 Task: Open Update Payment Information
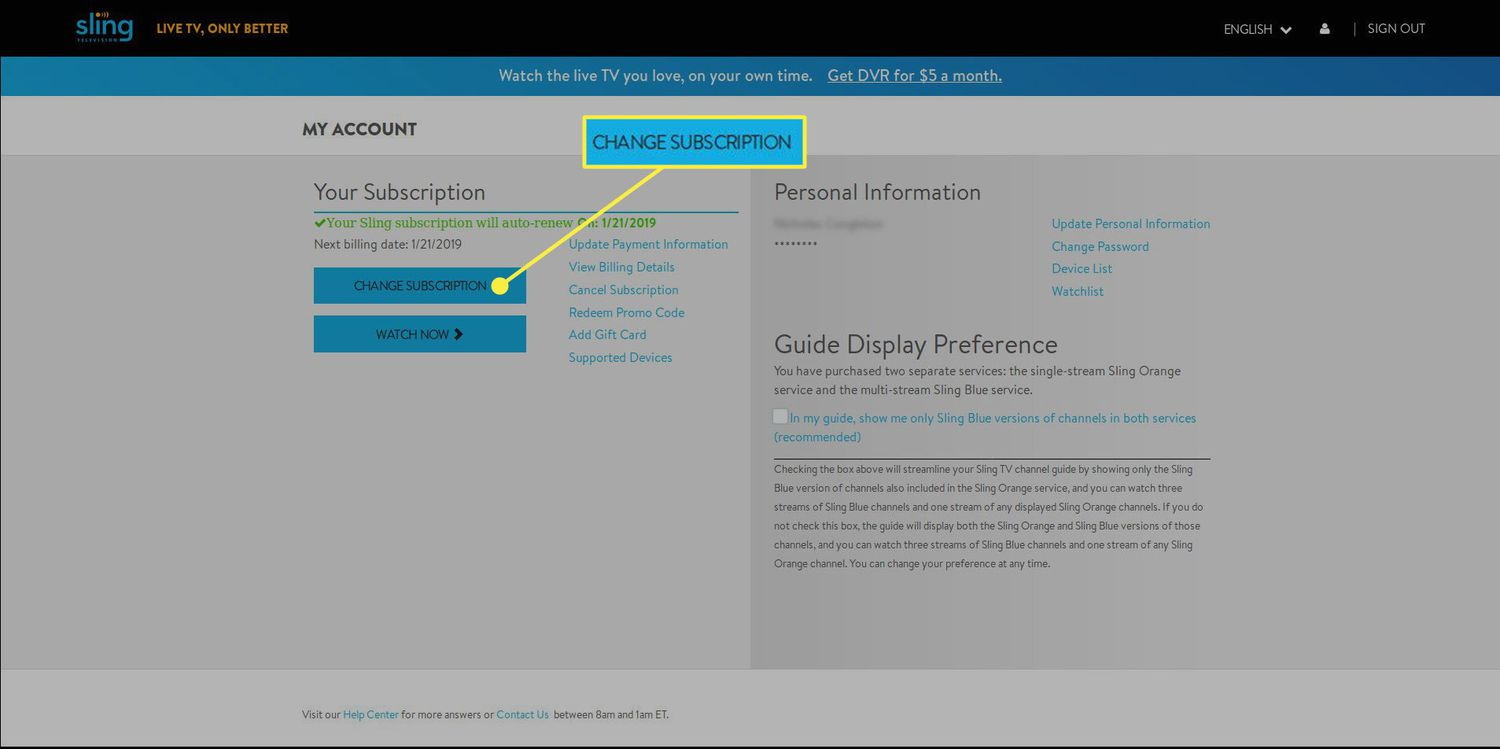(x=648, y=244)
